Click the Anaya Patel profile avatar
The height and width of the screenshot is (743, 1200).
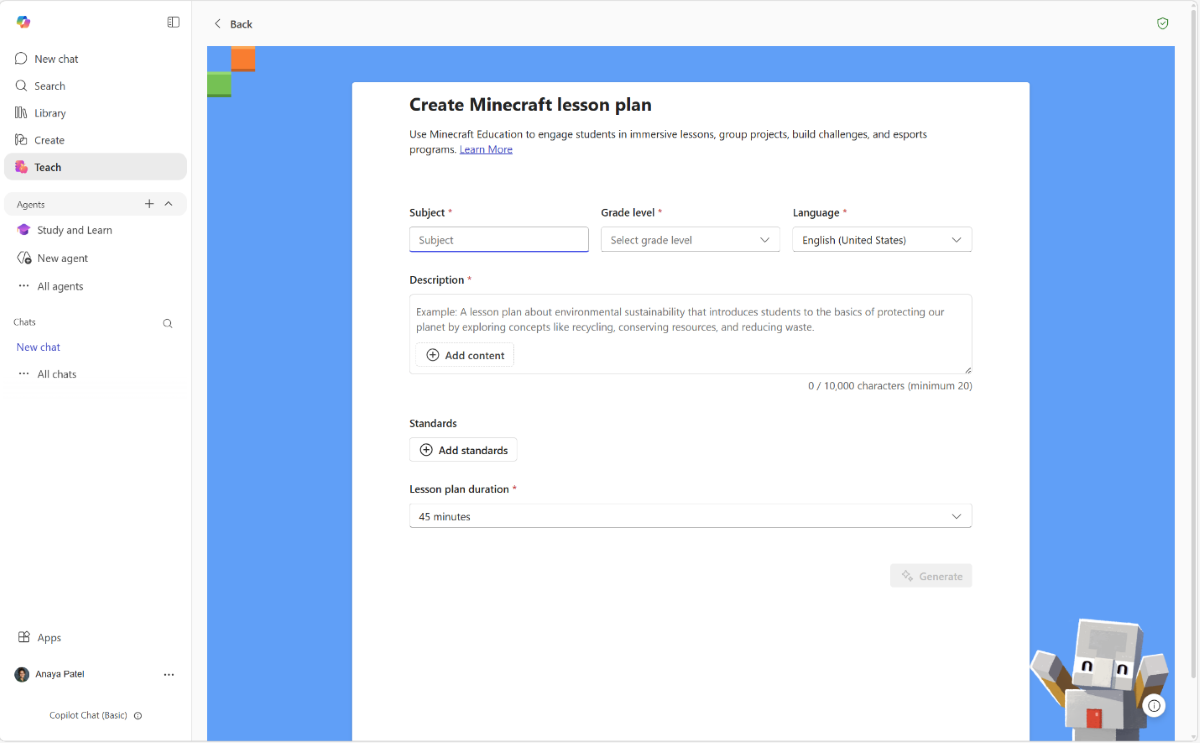[x=22, y=675]
